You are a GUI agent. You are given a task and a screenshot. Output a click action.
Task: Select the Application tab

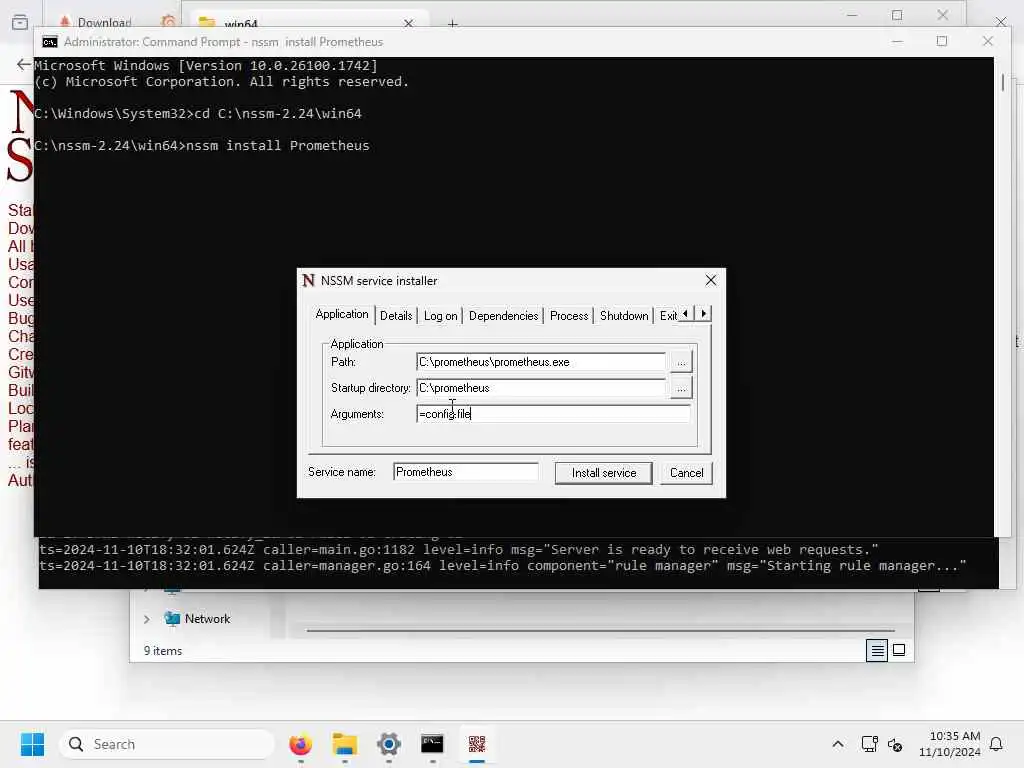pyautogui.click(x=342, y=314)
